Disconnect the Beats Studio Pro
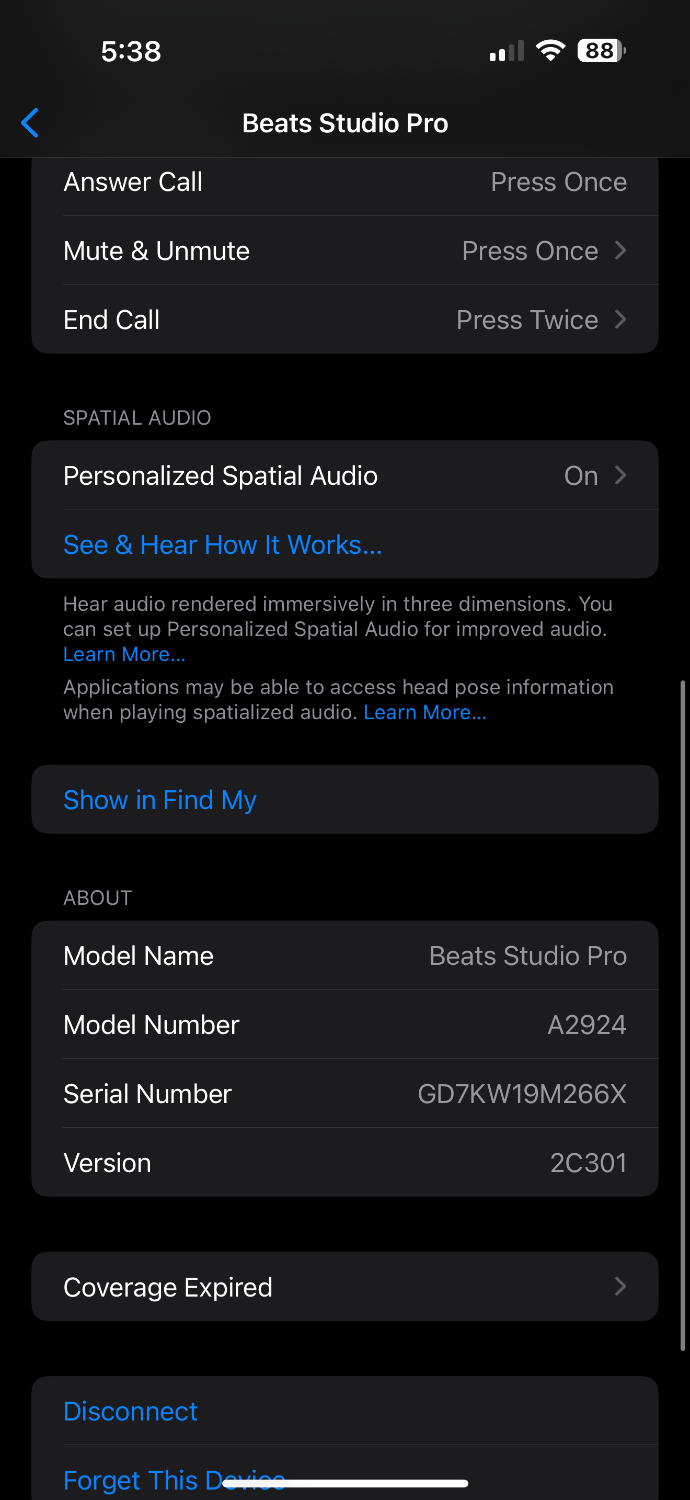The width and height of the screenshot is (690, 1500). (345, 1411)
